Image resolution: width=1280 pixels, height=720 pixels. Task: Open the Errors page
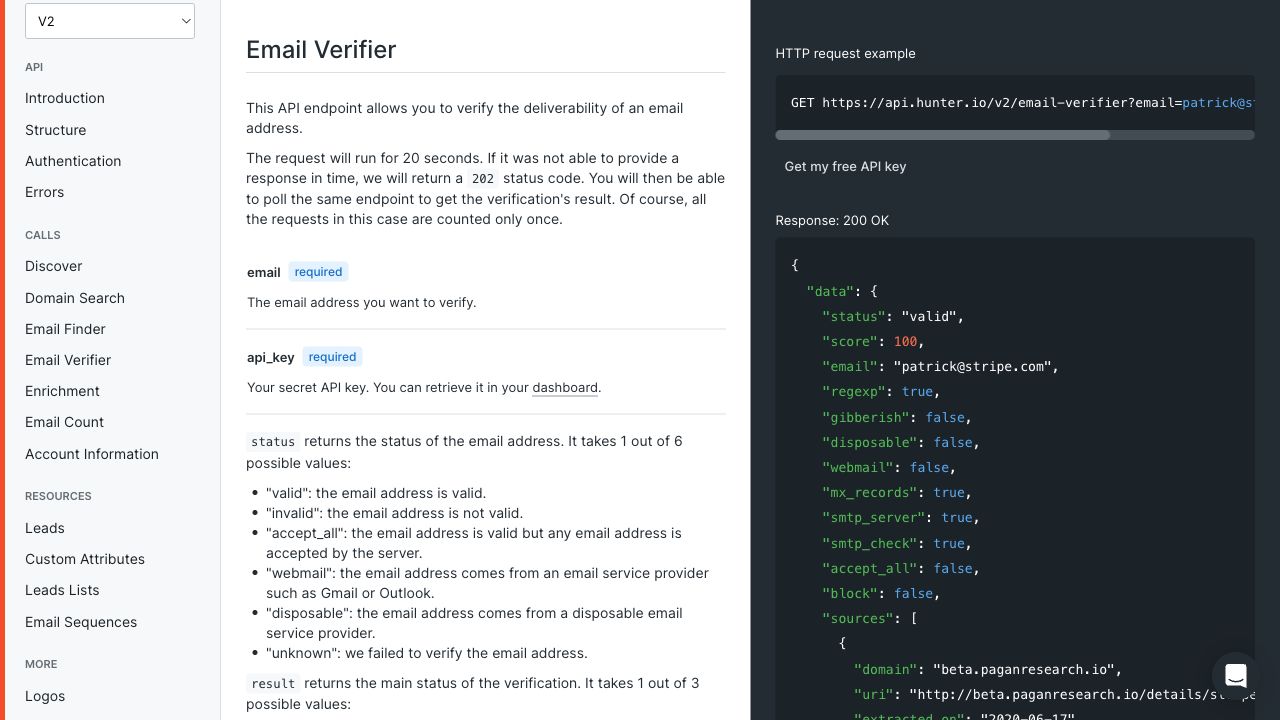coord(45,192)
